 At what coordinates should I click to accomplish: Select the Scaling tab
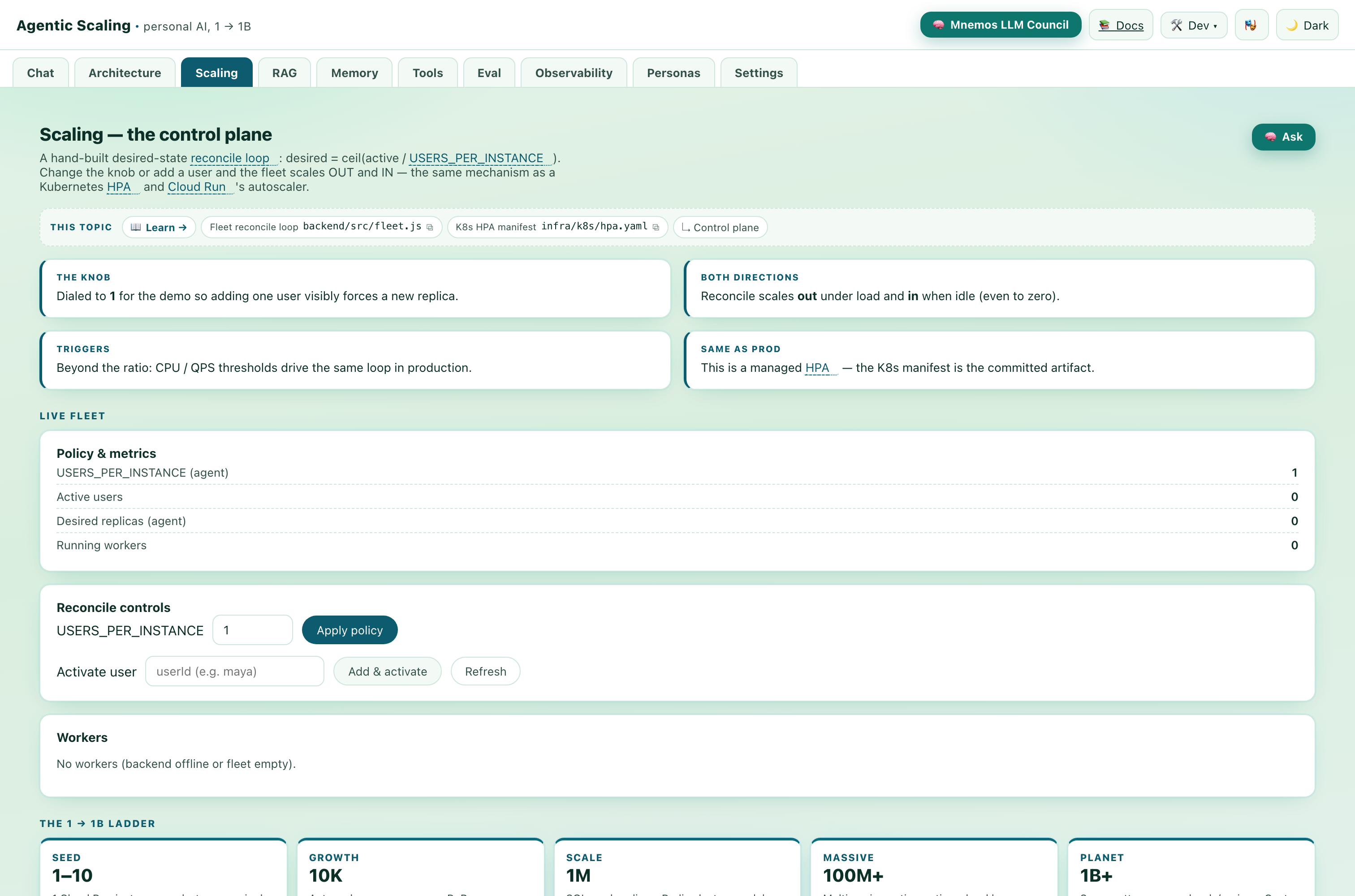(x=216, y=73)
